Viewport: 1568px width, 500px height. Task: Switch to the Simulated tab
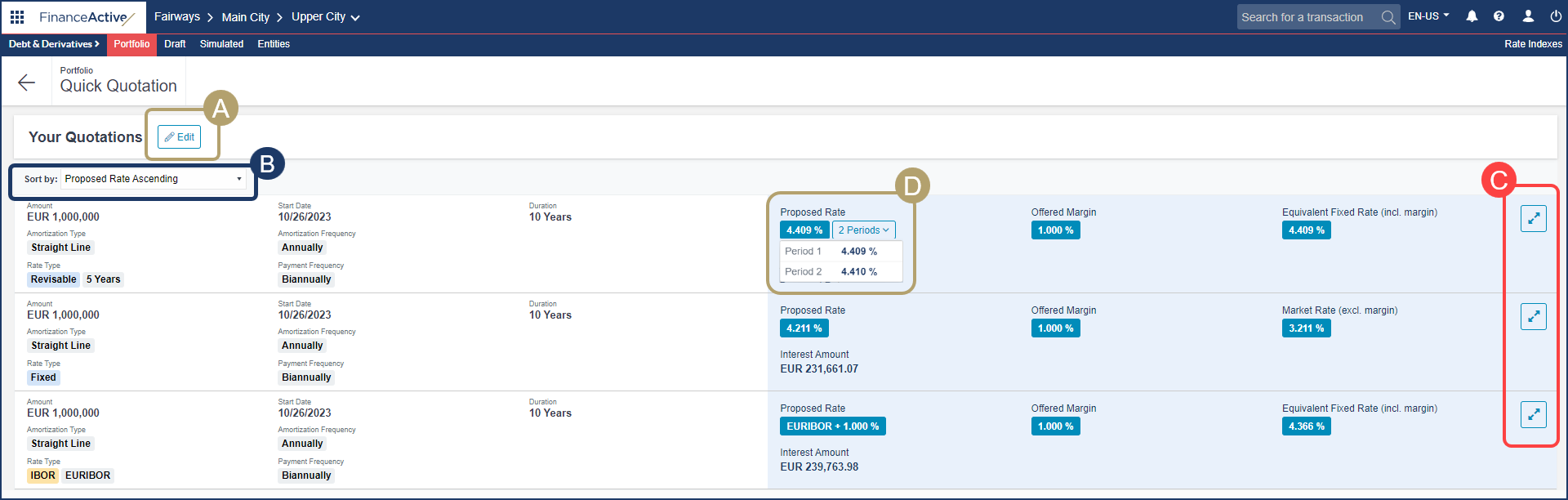(x=221, y=44)
